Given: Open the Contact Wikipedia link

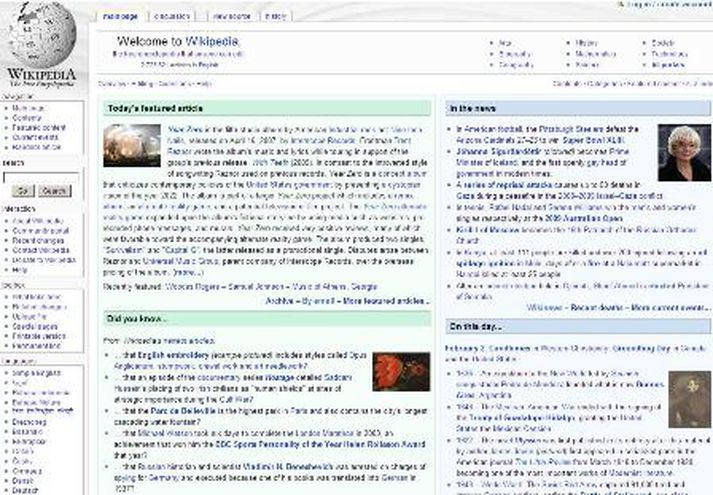Looking at the screenshot, I should click(x=40, y=250).
